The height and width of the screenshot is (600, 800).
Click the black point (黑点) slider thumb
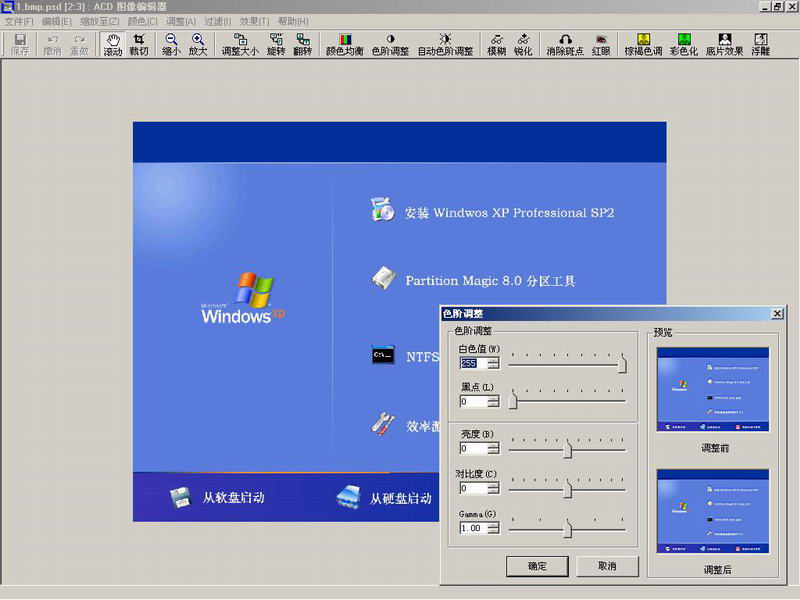[x=513, y=401]
